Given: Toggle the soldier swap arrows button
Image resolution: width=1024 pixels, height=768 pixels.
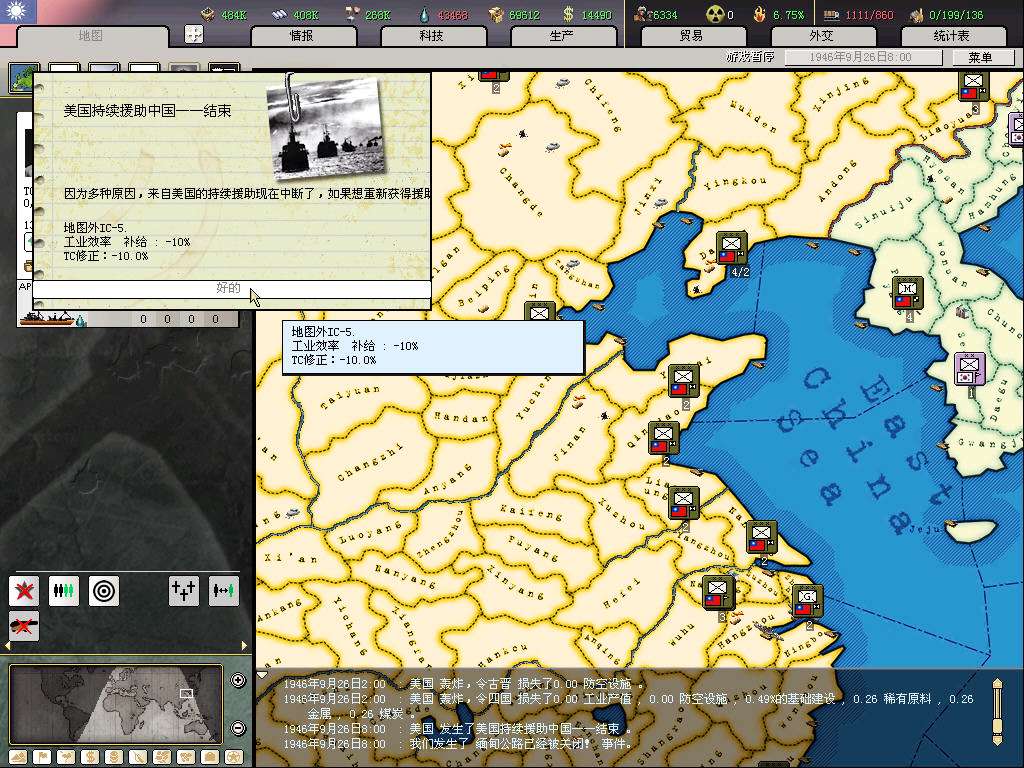Looking at the screenshot, I should click(x=223, y=591).
